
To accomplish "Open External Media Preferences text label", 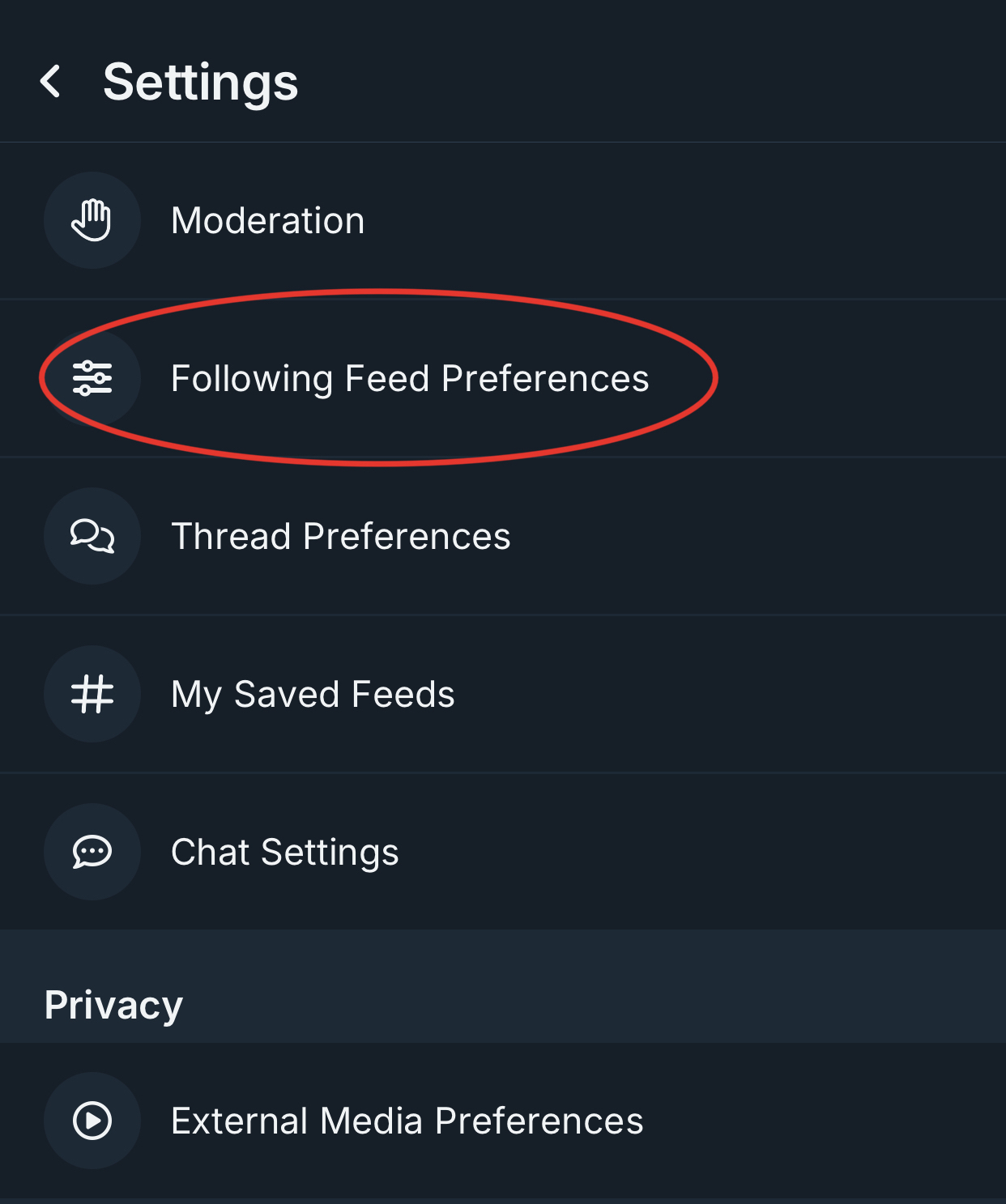I will [x=407, y=1121].
